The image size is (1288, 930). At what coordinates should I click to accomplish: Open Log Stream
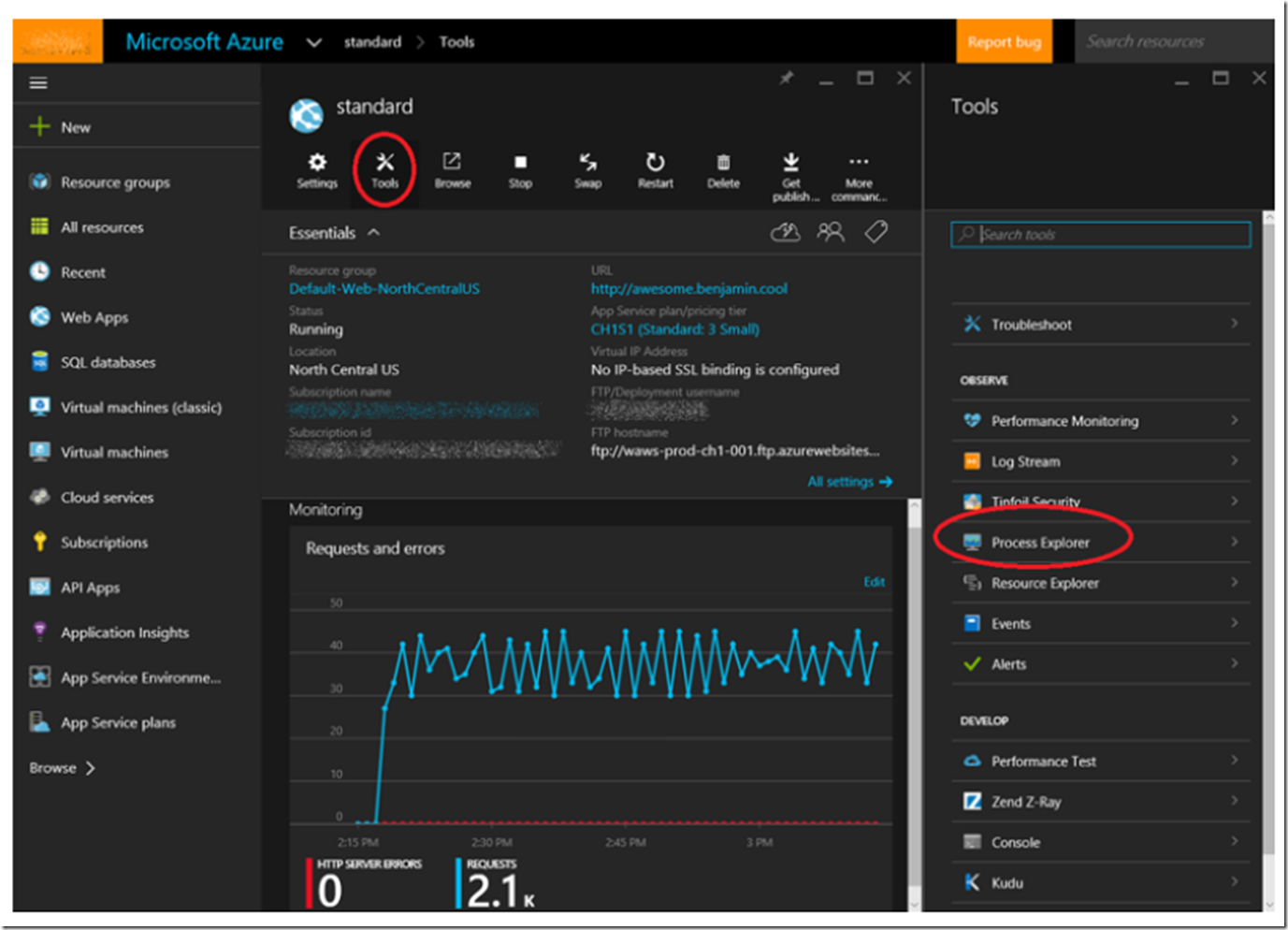(x=1101, y=461)
